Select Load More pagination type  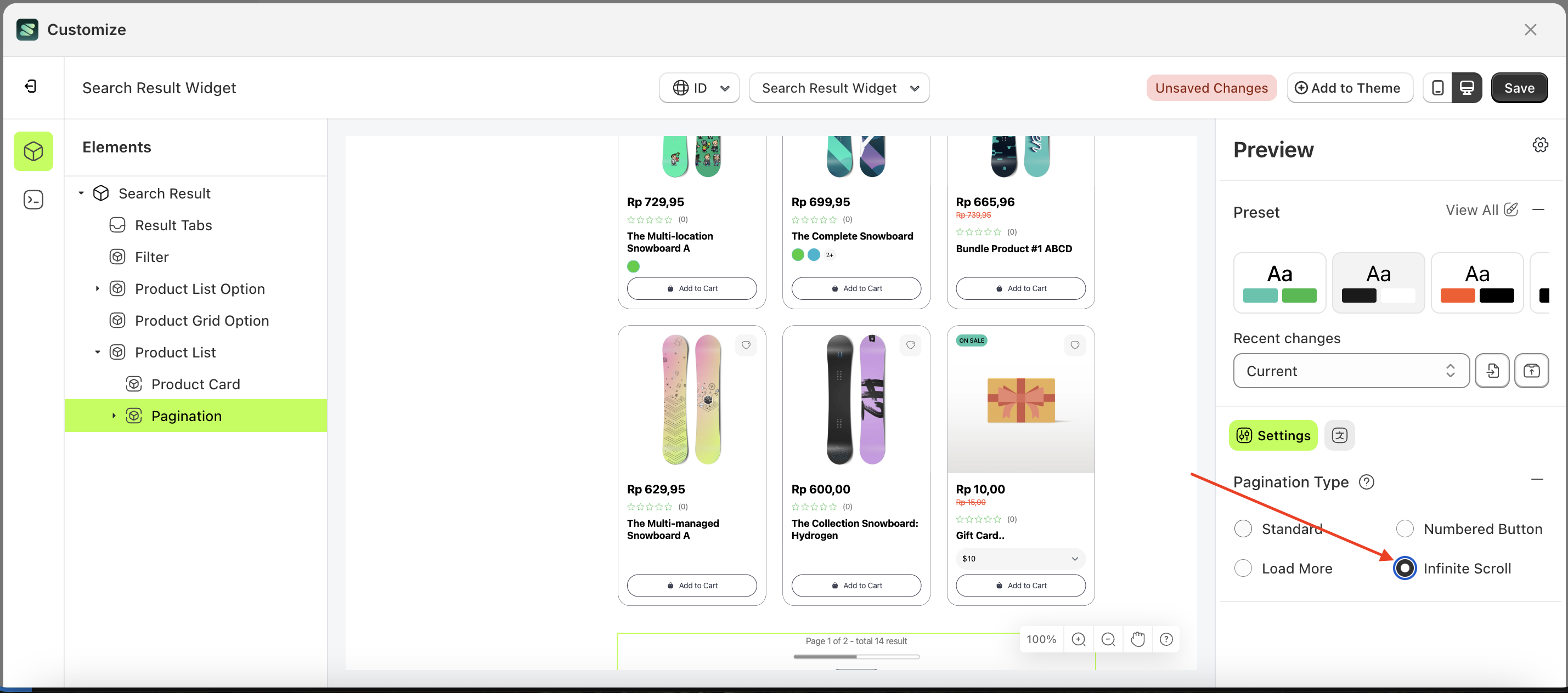coord(1243,569)
